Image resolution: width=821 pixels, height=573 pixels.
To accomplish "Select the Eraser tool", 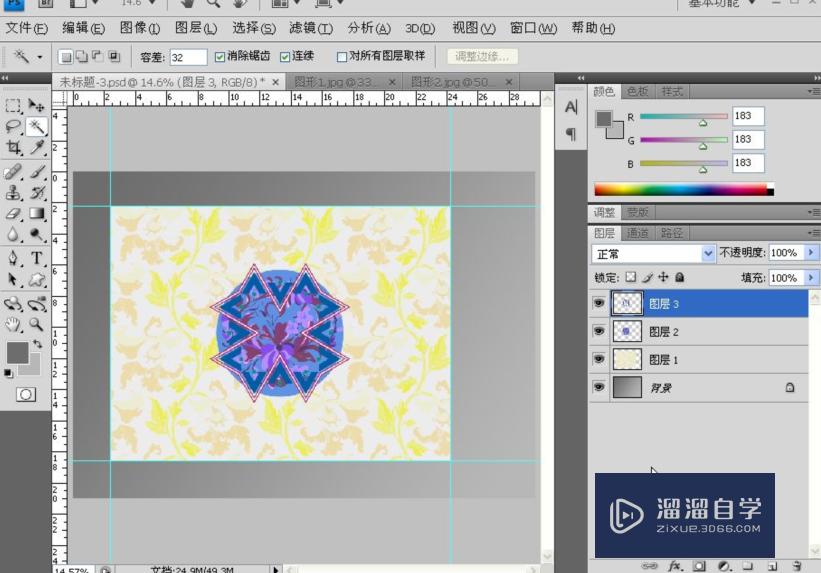I will (13, 213).
